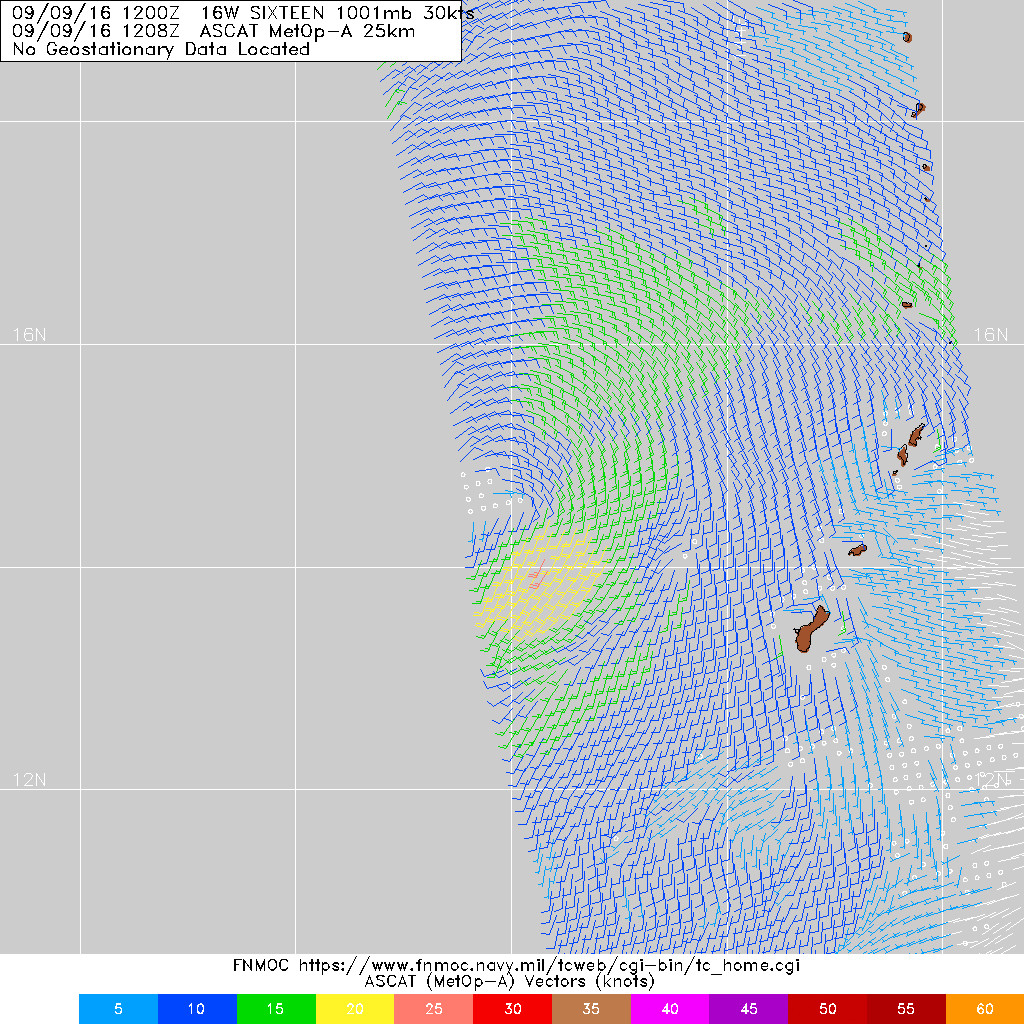The width and height of the screenshot is (1024, 1024).
Task: Click the small island near 14N
Action: click(857, 549)
